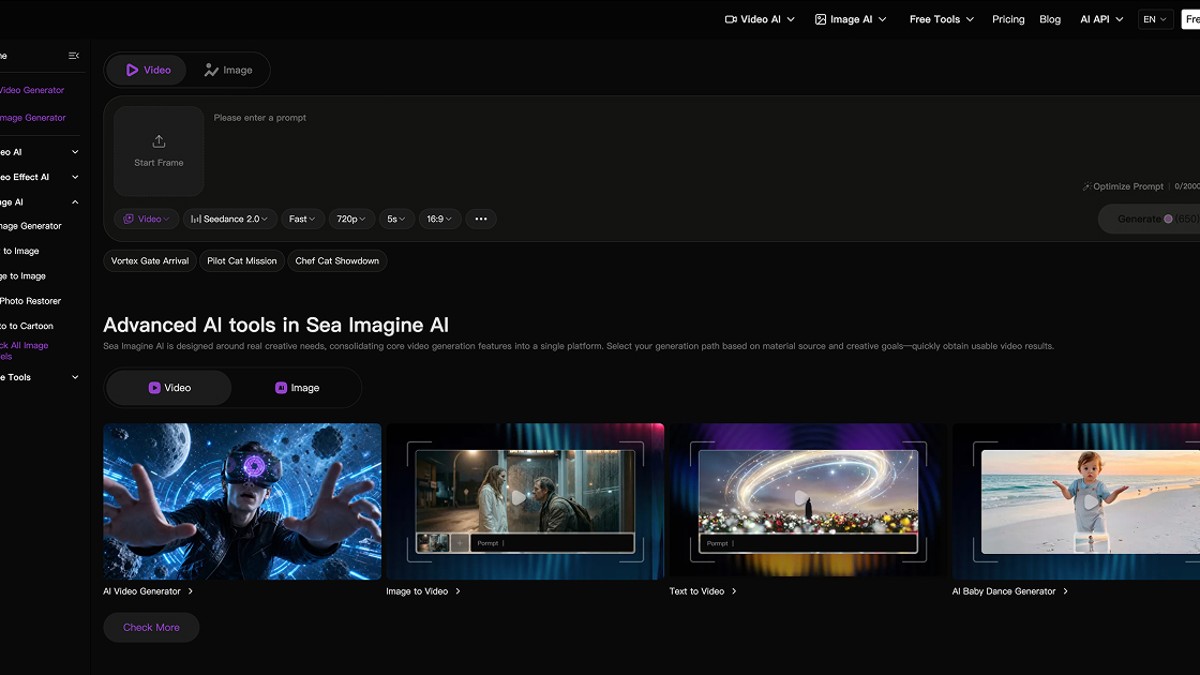Open the EN language selector
The height and width of the screenshot is (675, 1200).
tap(1156, 19)
